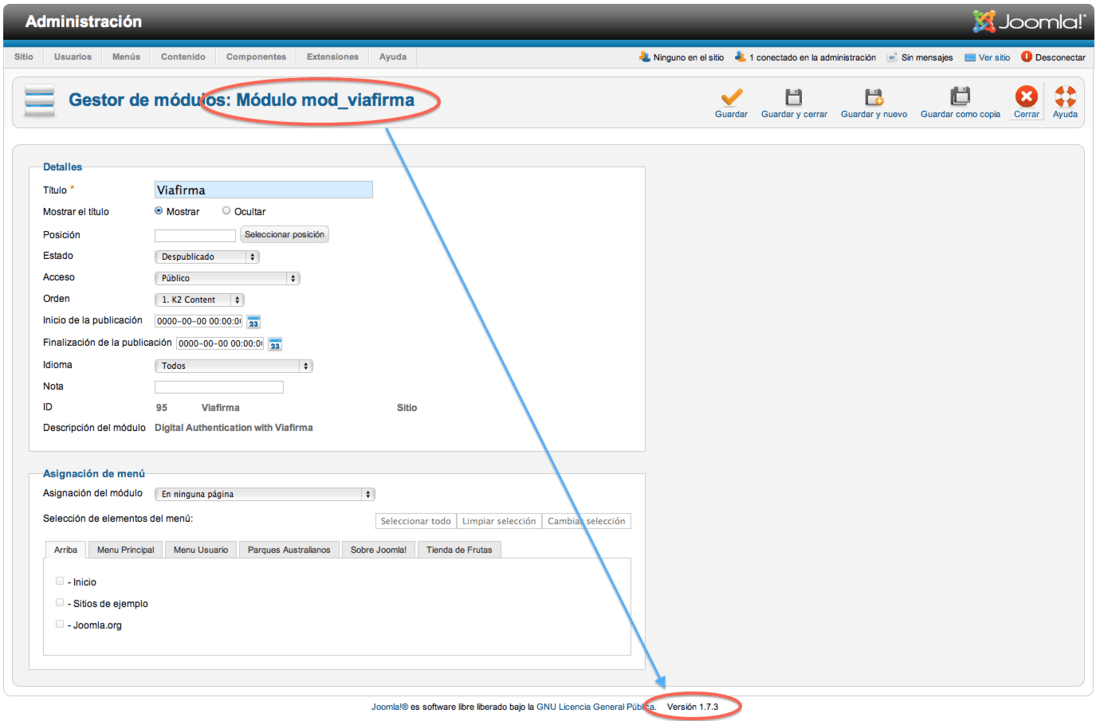Open calendar for Inicio de la publicación
1100x721 pixels.
pyautogui.click(x=253, y=322)
